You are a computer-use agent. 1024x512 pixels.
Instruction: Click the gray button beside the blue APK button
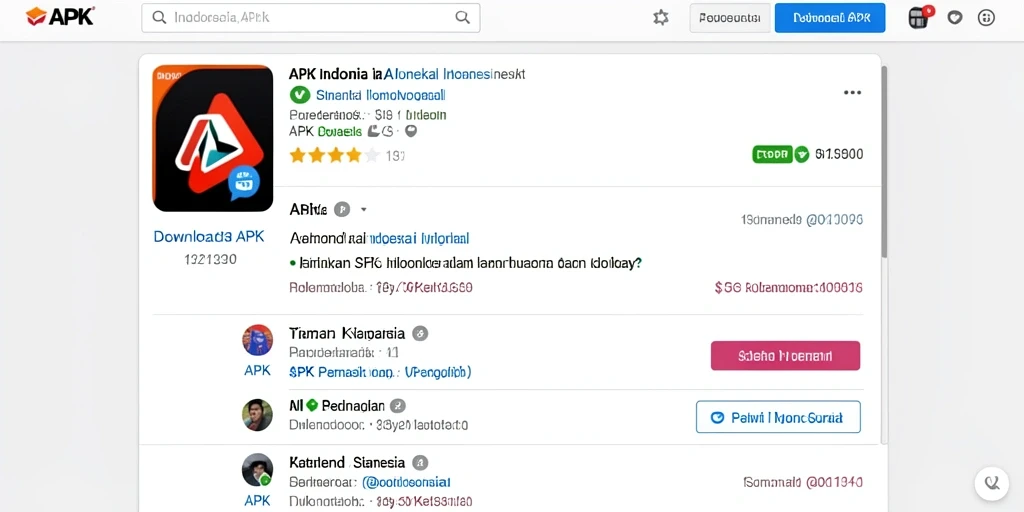pyautogui.click(x=729, y=18)
